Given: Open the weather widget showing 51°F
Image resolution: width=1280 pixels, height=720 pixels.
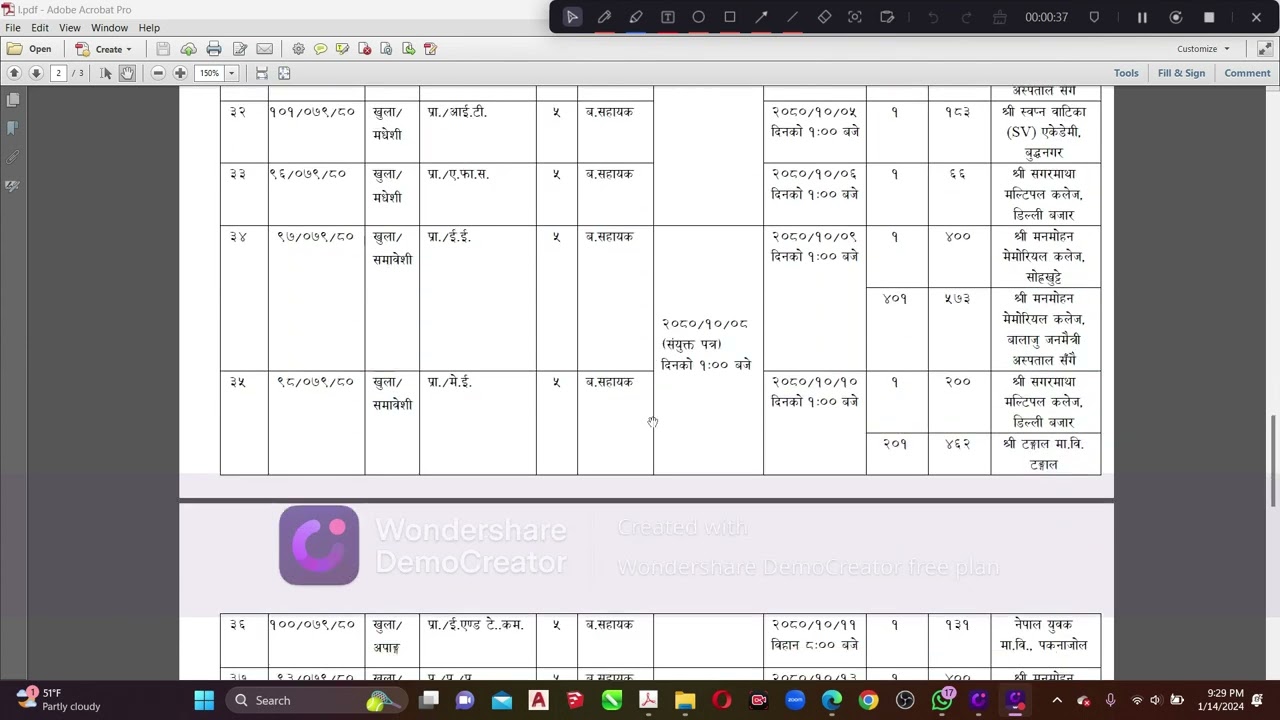Looking at the screenshot, I should pyautogui.click(x=58, y=700).
